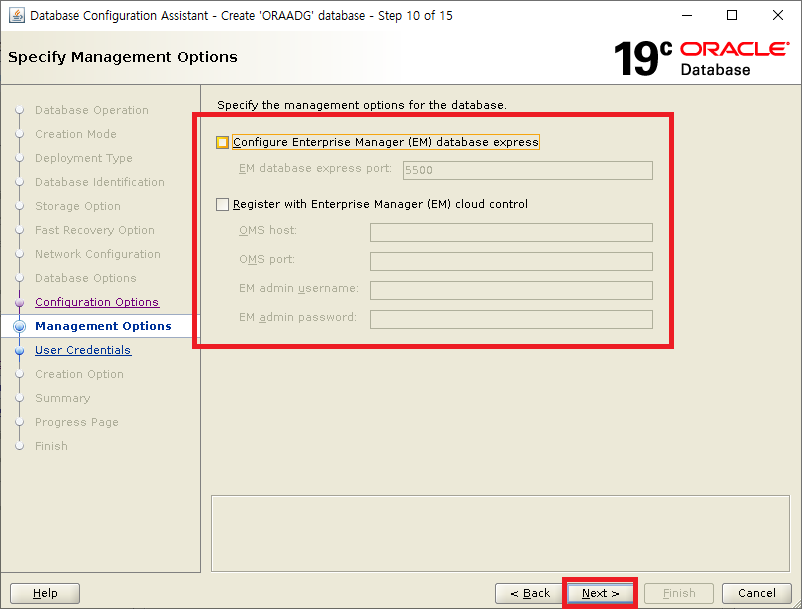Click the Creation Option step label
The image size is (802, 609).
pos(79,374)
